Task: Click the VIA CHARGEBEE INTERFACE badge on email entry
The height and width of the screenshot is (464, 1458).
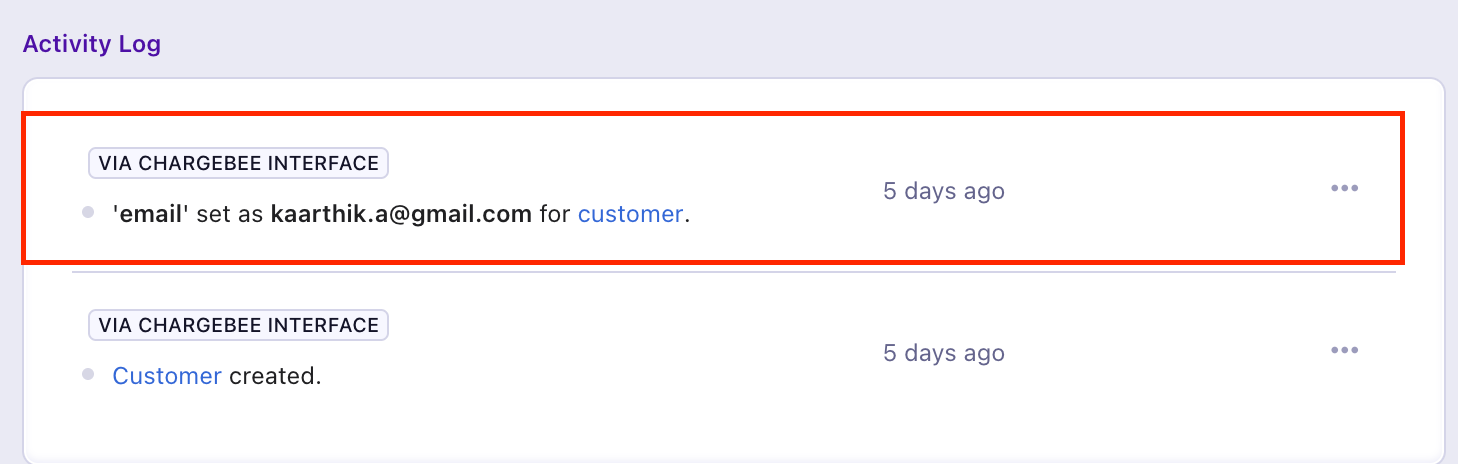Action: (x=238, y=164)
